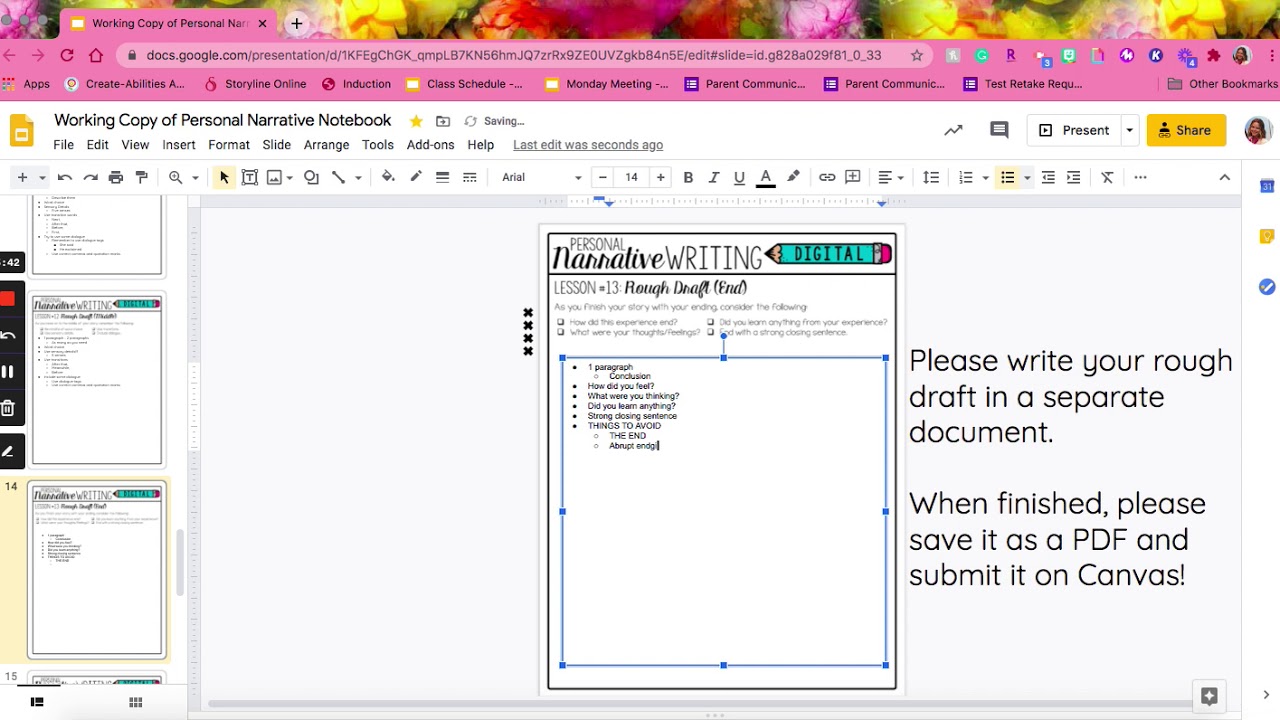Viewport: 1280px width, 720px height.
Task: Decrease the text indent
Action: coord(1048,177)
